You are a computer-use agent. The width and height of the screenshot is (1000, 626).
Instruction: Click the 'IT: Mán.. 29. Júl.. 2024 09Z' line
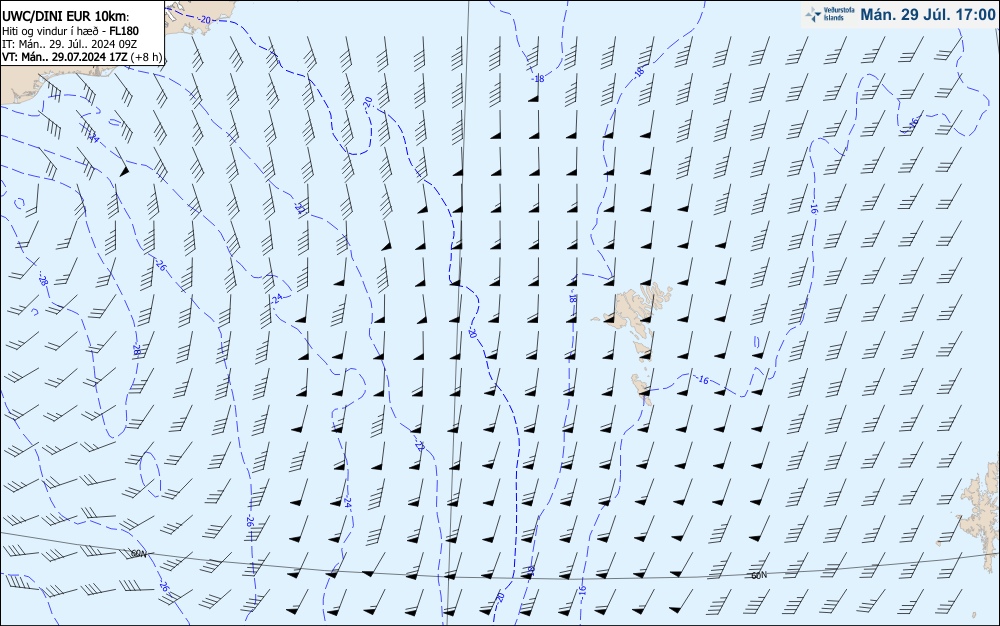coord(70,44)
